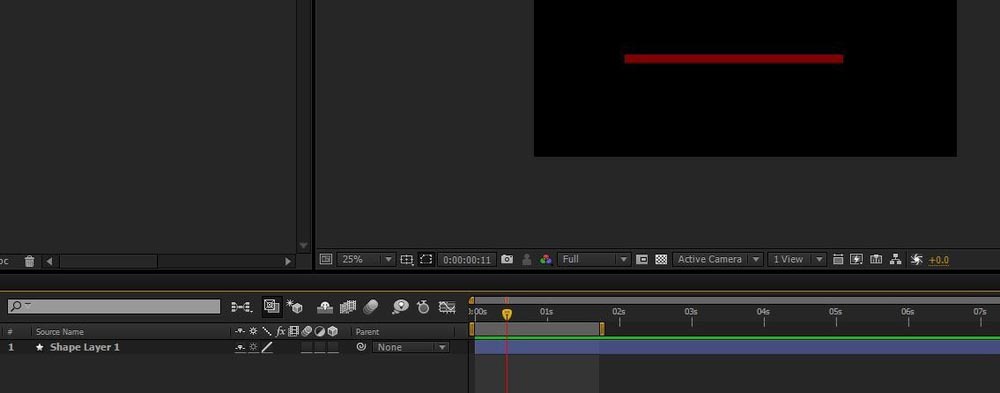The height and width of the screenshot is (393, 1000).
Task: Toggle Auto-keyframe stopwatch icon
Action: click(423, 307)
